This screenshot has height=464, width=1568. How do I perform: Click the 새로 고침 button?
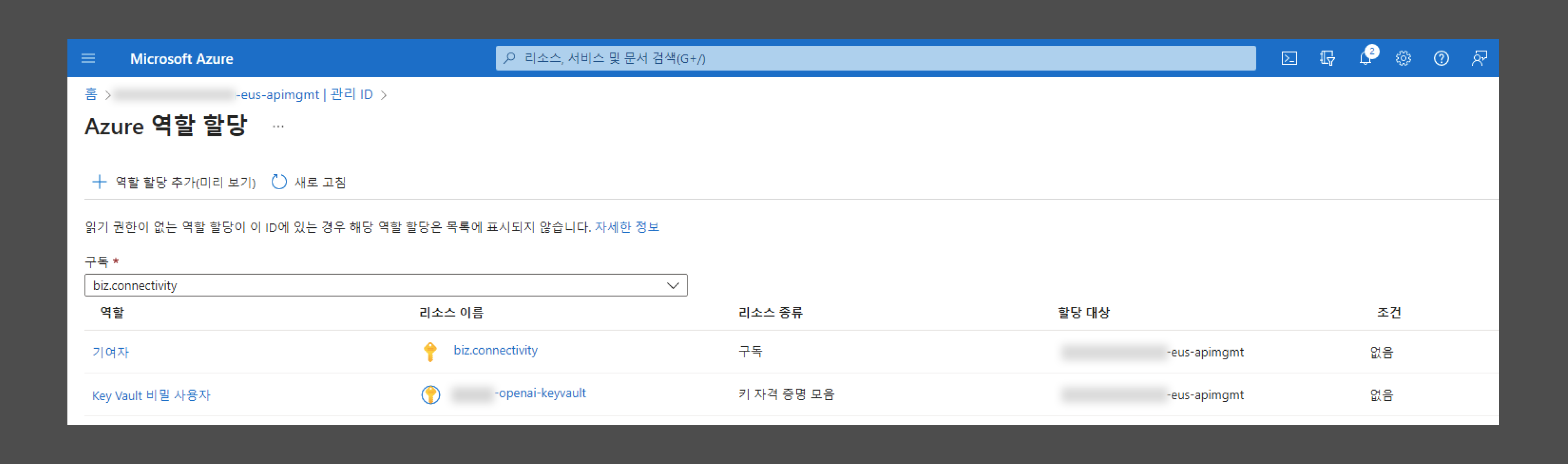pos(309,181)
